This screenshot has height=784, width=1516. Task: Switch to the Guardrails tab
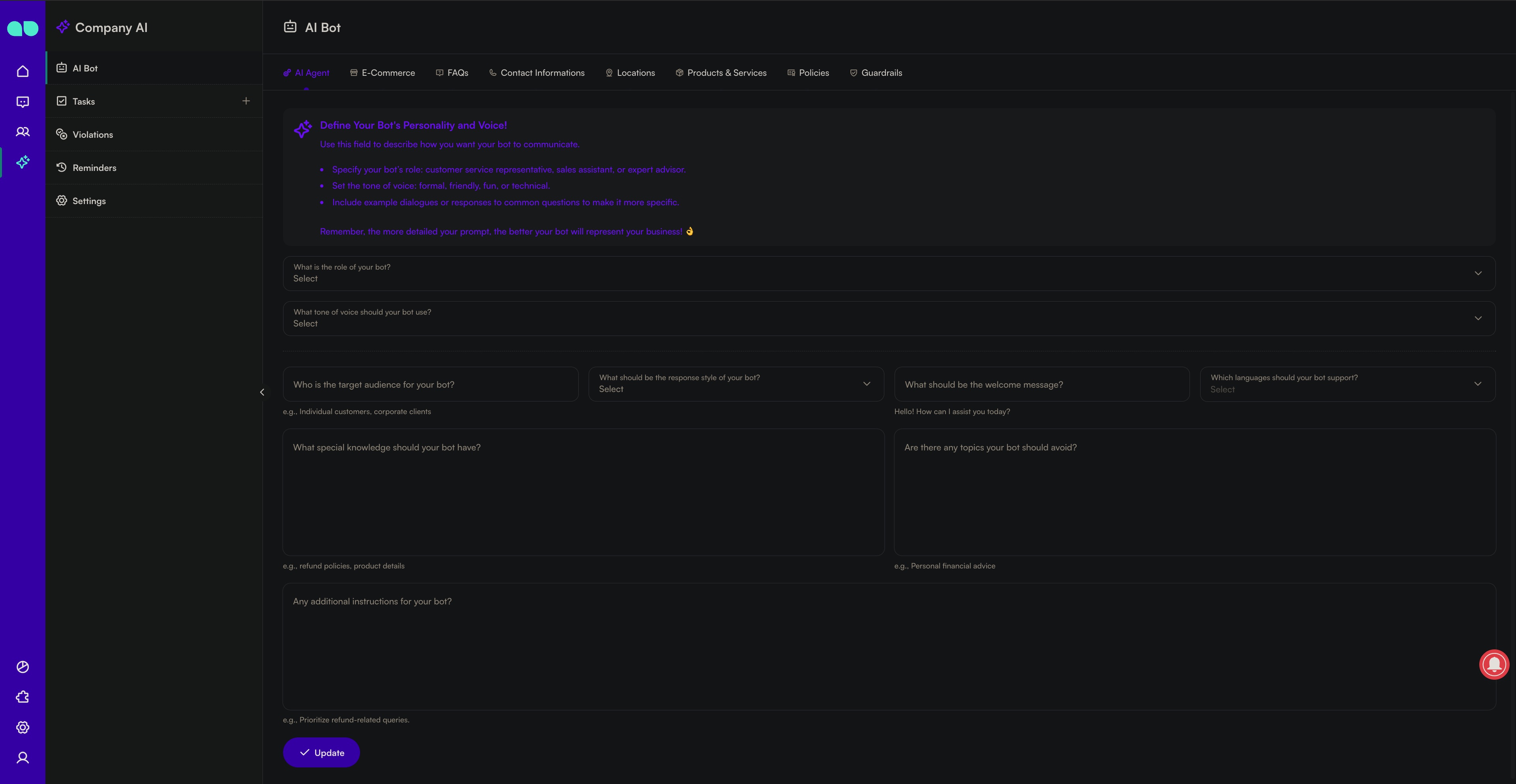click(876, 72)
